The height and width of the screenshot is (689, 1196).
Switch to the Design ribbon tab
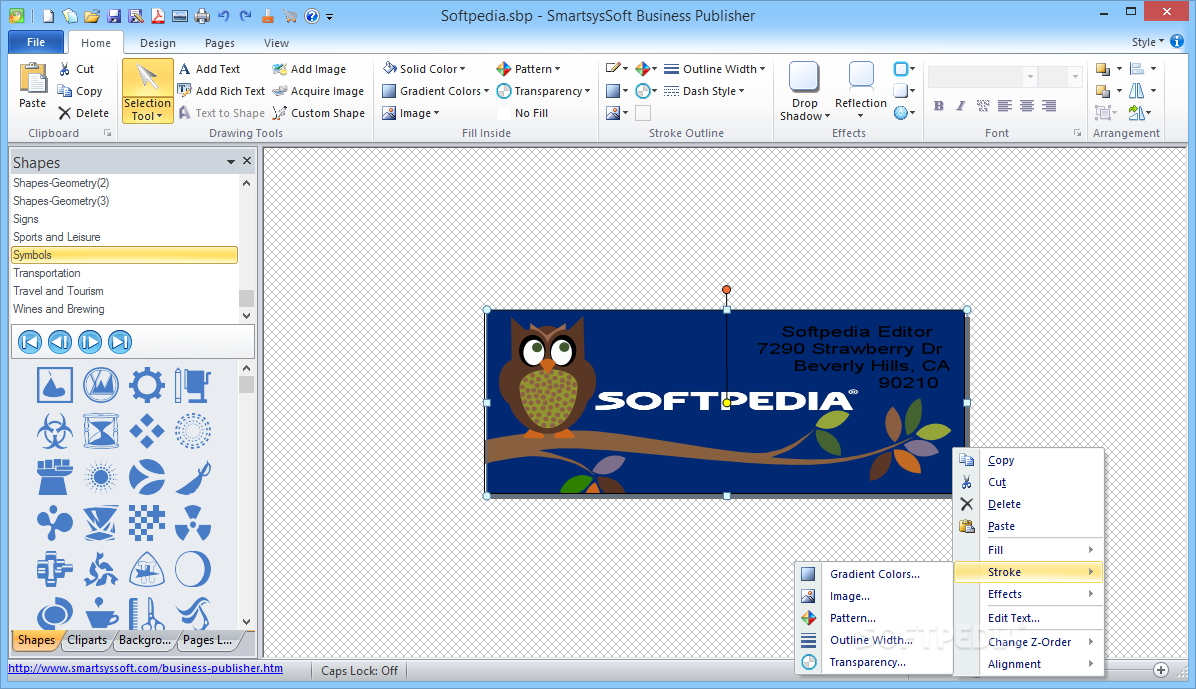[158, 43]
